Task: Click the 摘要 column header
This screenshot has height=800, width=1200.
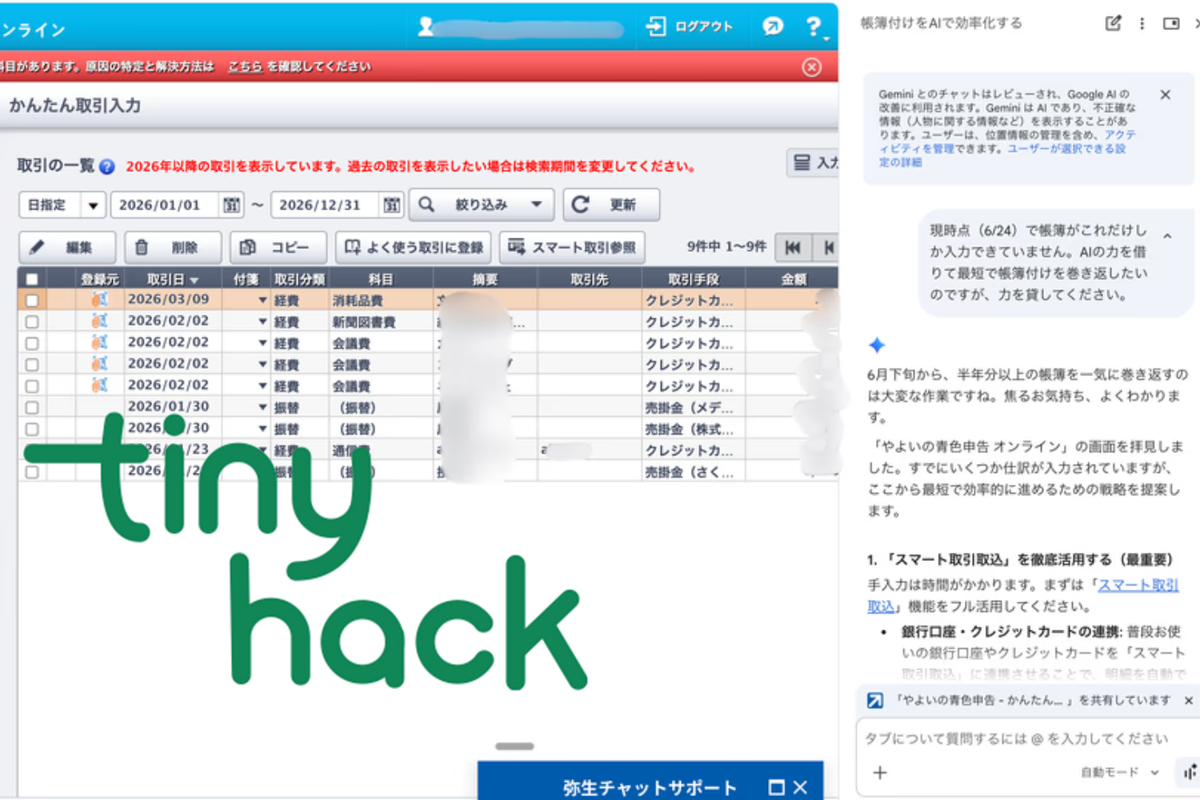Action: coord(485,279)
